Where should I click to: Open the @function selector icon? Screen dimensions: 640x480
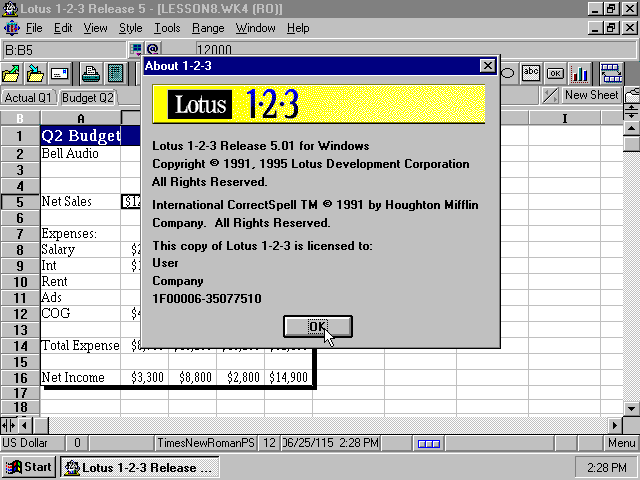pyautogui.click(x=153, y=50)
